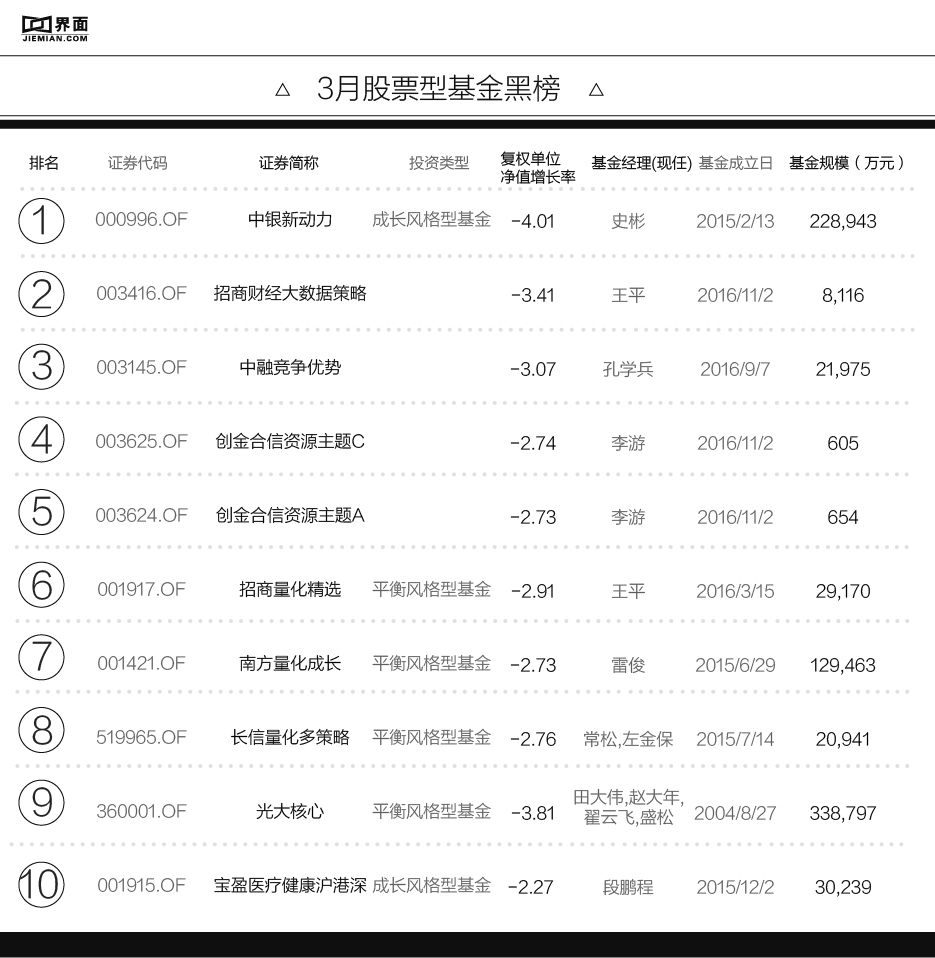Click the founding date 2016/9/7
935x958 pixels.
point(735,369)
